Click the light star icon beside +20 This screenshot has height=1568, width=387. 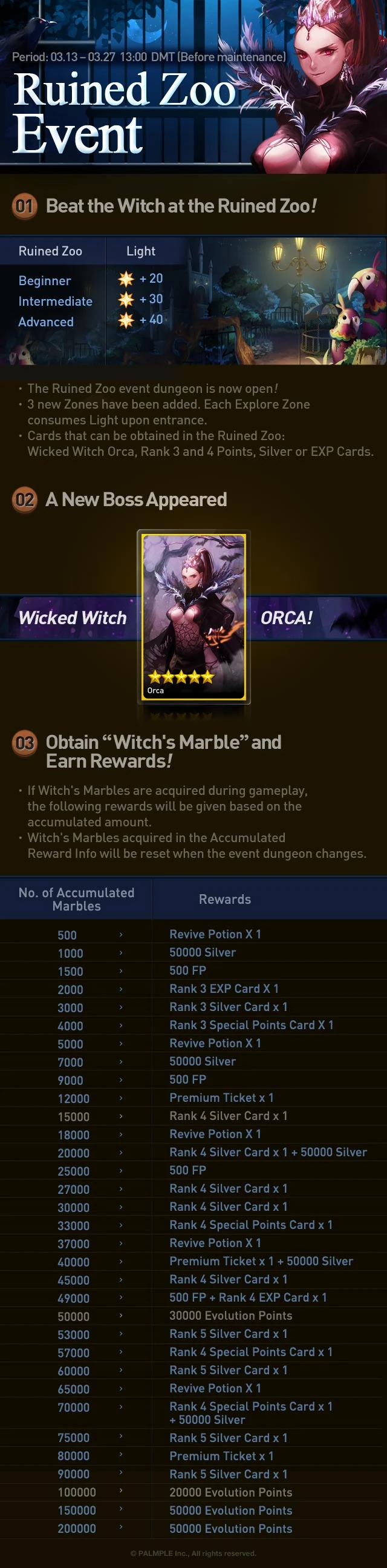click(126, 278)
